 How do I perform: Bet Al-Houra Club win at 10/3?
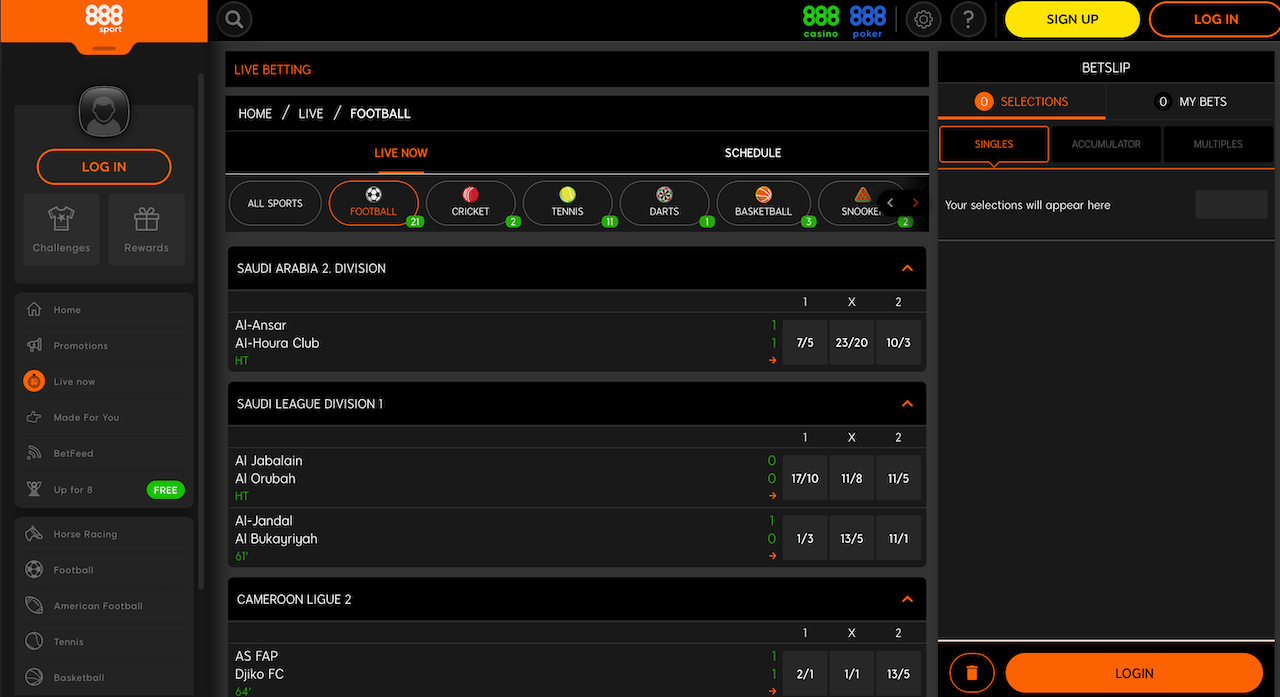click(898, 342)
